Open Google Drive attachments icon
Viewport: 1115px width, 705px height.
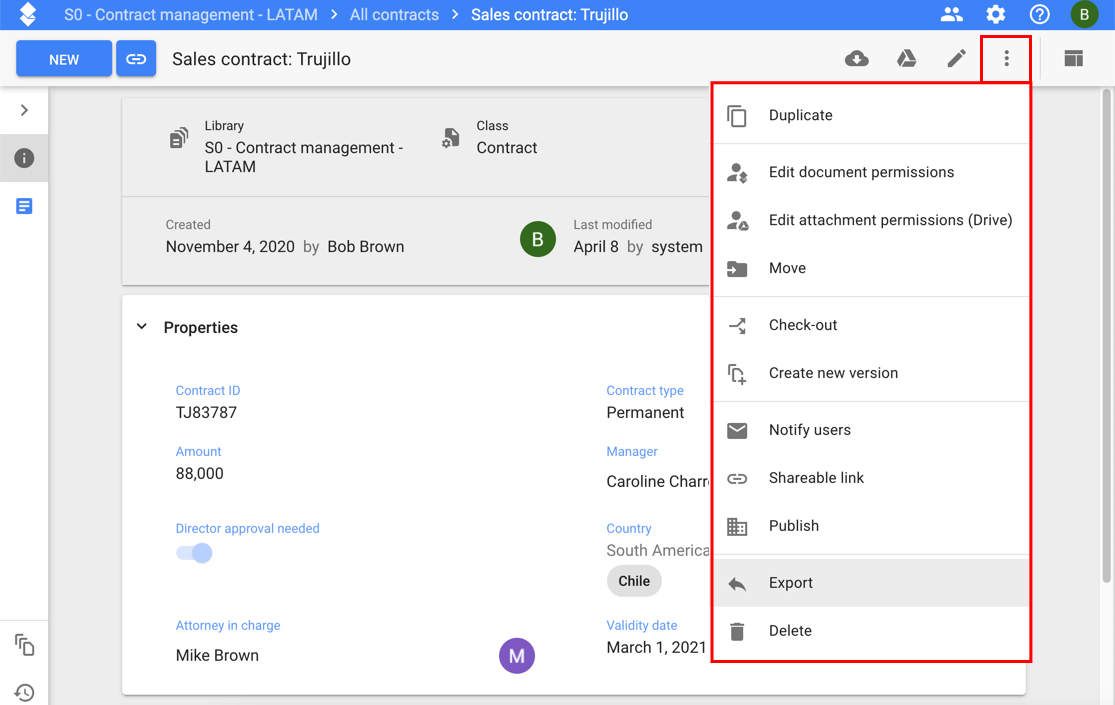[x=907, y=58]
